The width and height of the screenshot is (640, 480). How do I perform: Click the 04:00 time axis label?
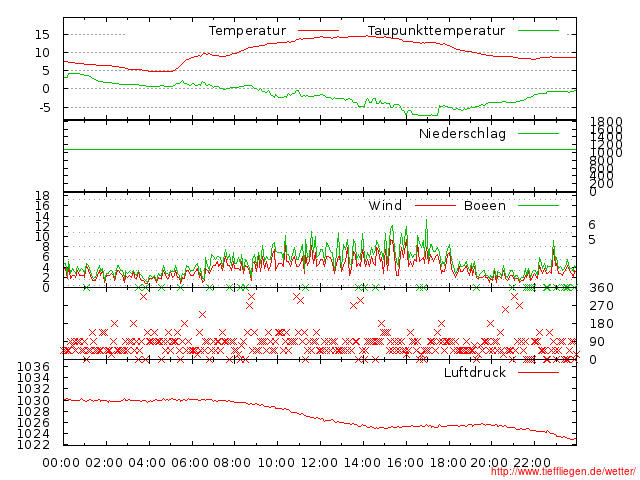(147, 463)
